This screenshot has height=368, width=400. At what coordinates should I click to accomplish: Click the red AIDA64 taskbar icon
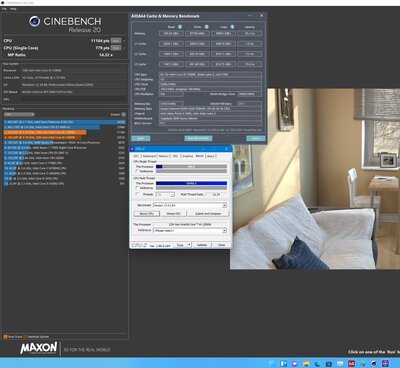(351, 363)
